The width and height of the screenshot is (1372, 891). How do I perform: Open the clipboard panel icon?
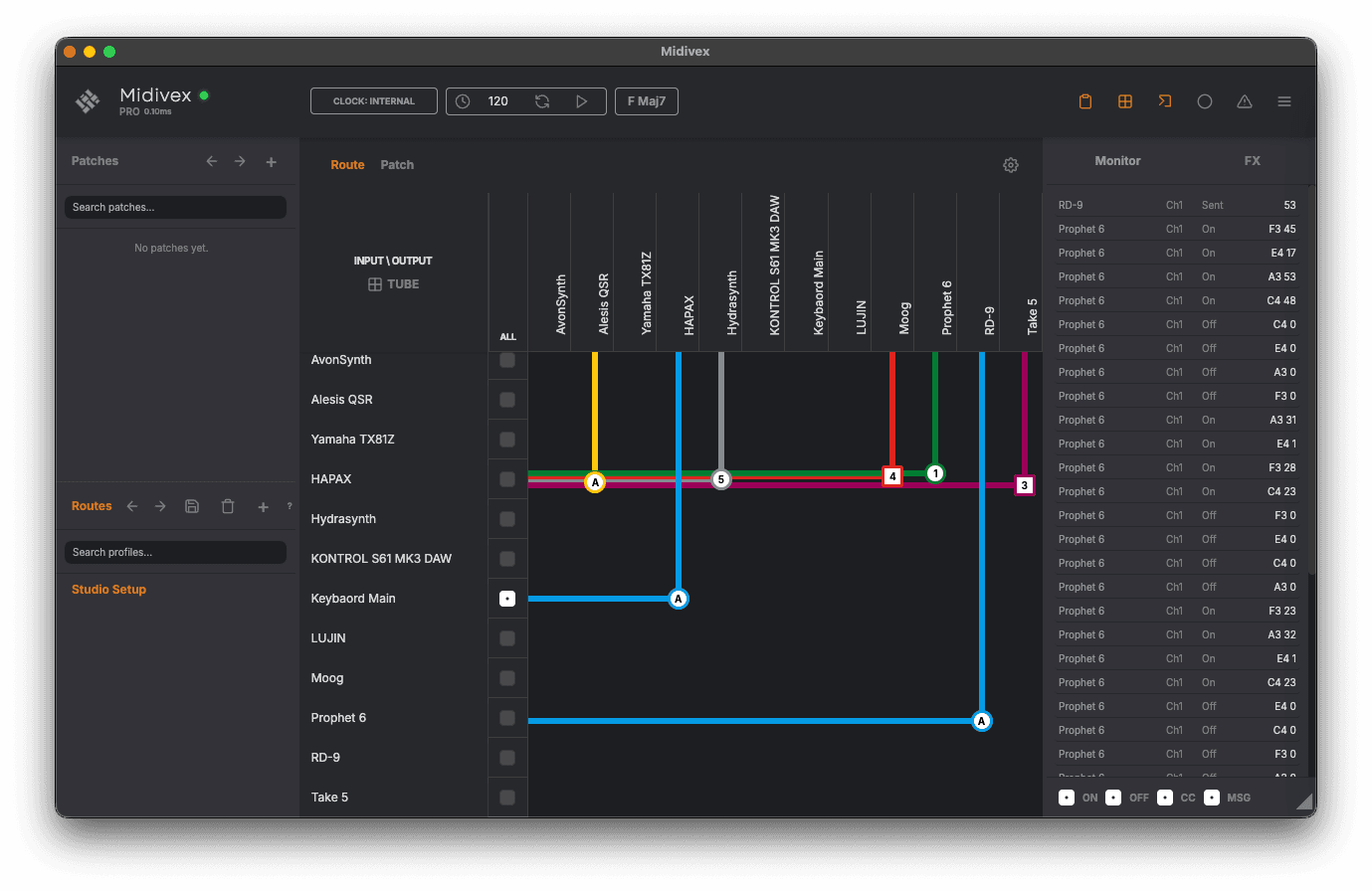click(x=1085, y=100)
